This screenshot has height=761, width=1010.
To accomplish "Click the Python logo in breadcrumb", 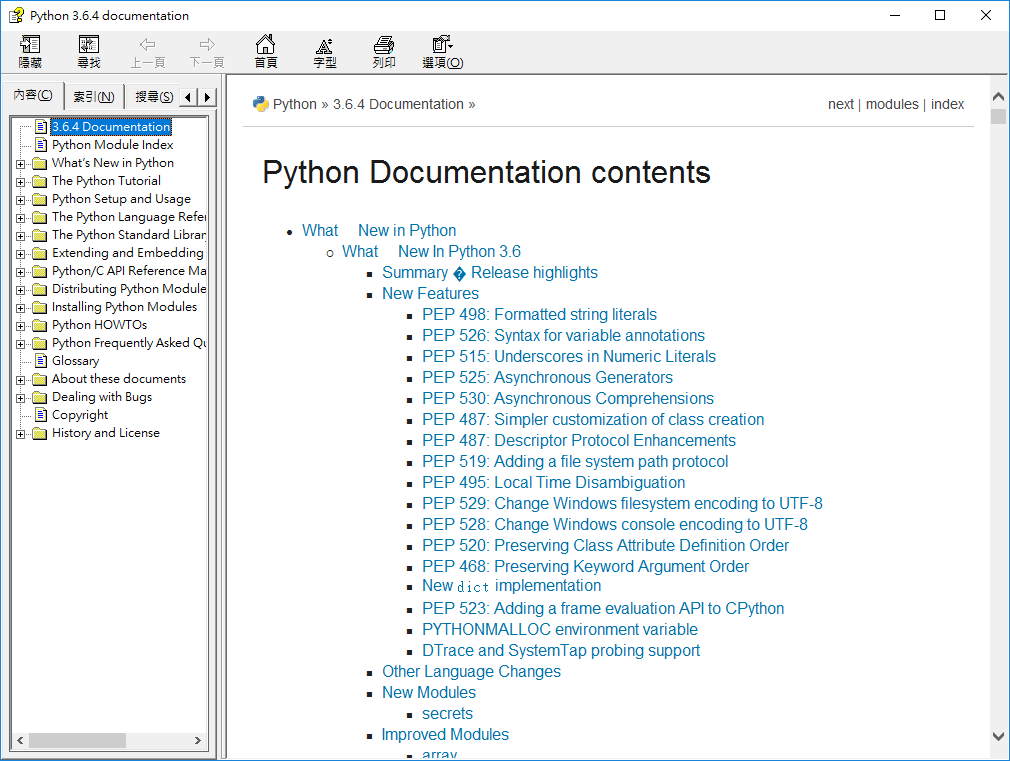I will 261,104.
